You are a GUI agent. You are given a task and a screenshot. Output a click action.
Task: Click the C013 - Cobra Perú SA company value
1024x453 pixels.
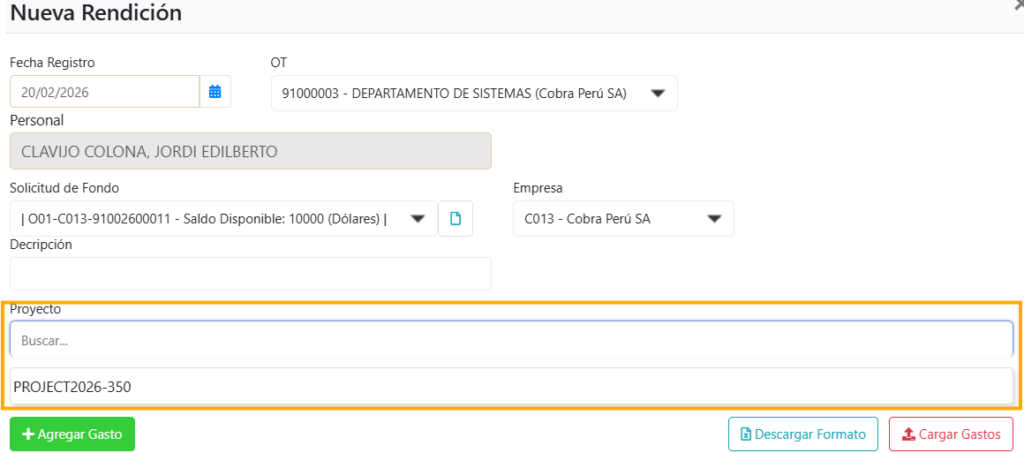(x=587, y=219)
